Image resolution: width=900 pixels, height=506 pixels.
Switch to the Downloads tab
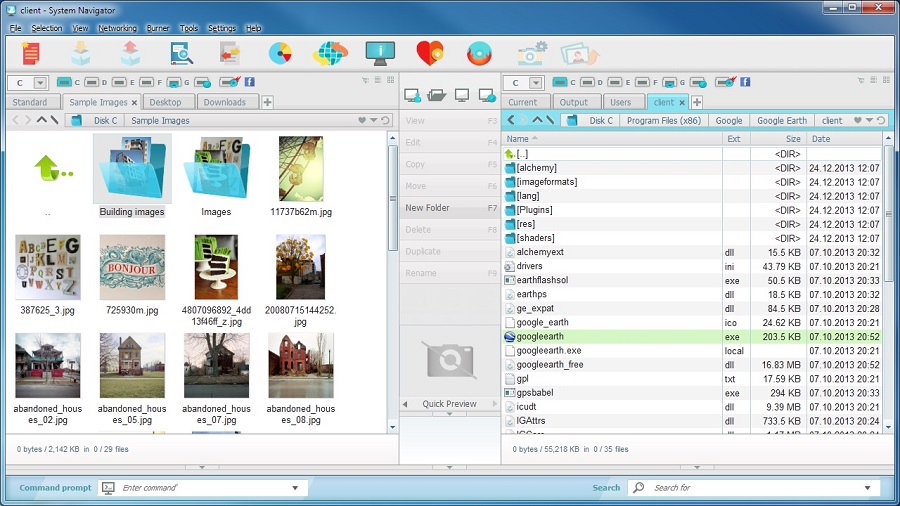pyautogui.click(x=224, y=102)
